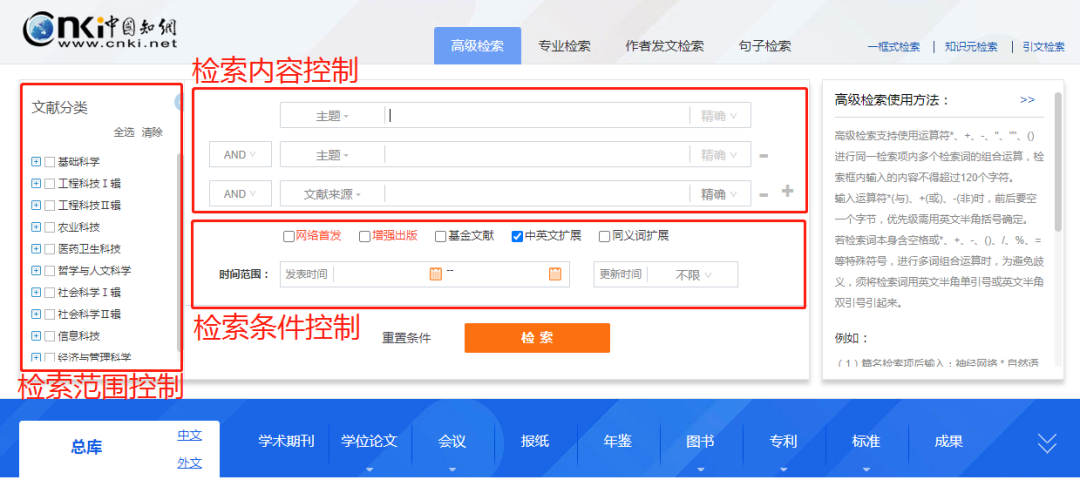Expand 医药卫生科技 tree node
Viewport: 1080px width, 500px height.
[x=36, y=249]
